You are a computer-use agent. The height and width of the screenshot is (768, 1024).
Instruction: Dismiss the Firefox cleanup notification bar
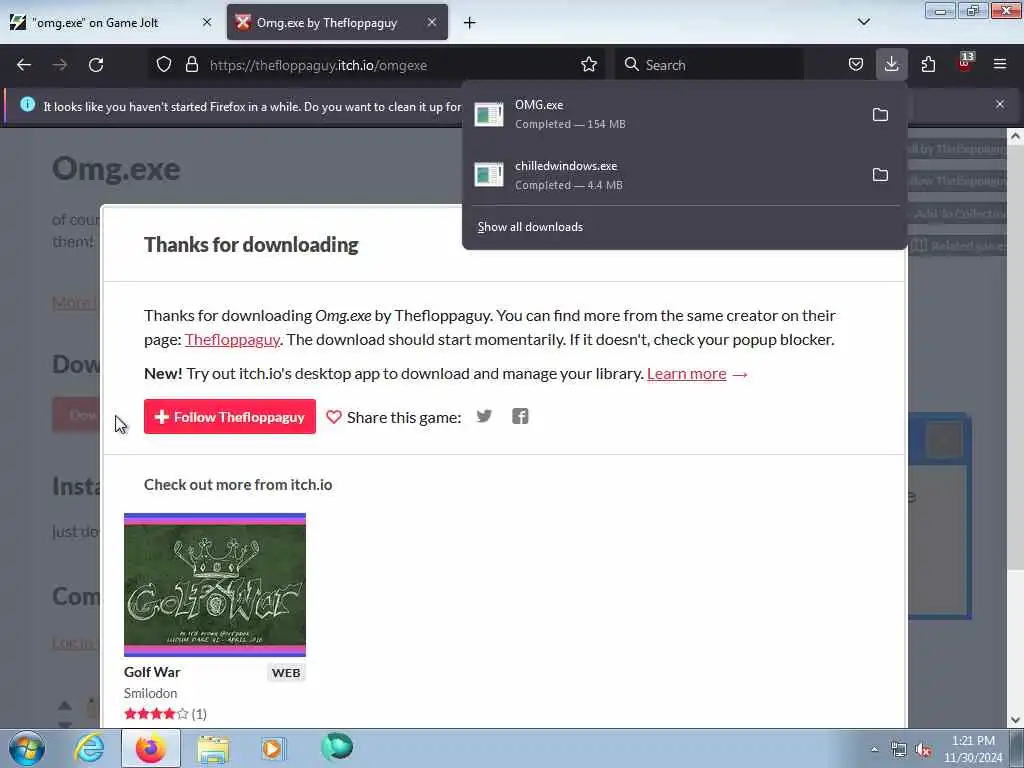[1000, 104]
